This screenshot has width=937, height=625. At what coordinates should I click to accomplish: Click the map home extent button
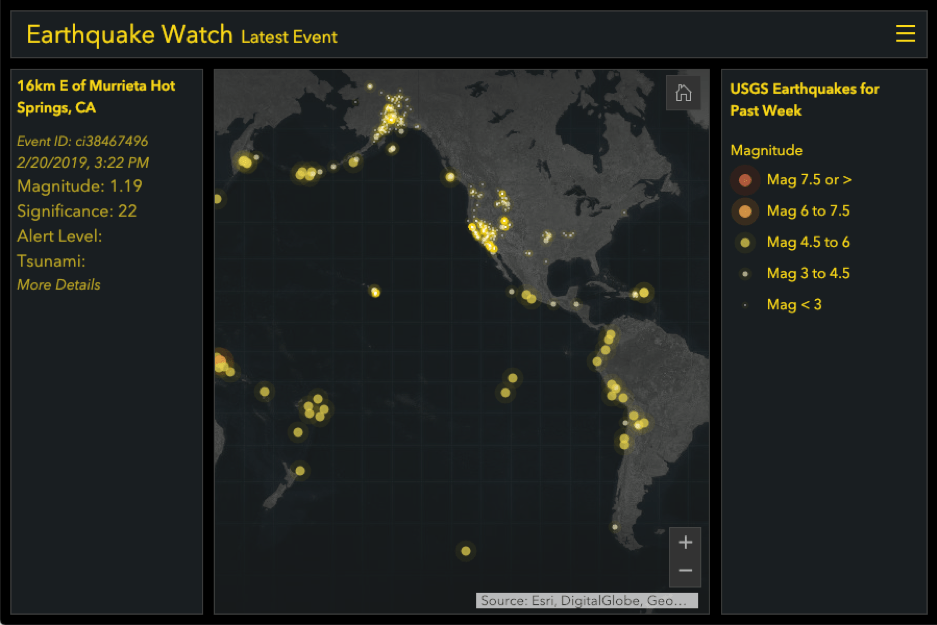(x=683, y=93)
